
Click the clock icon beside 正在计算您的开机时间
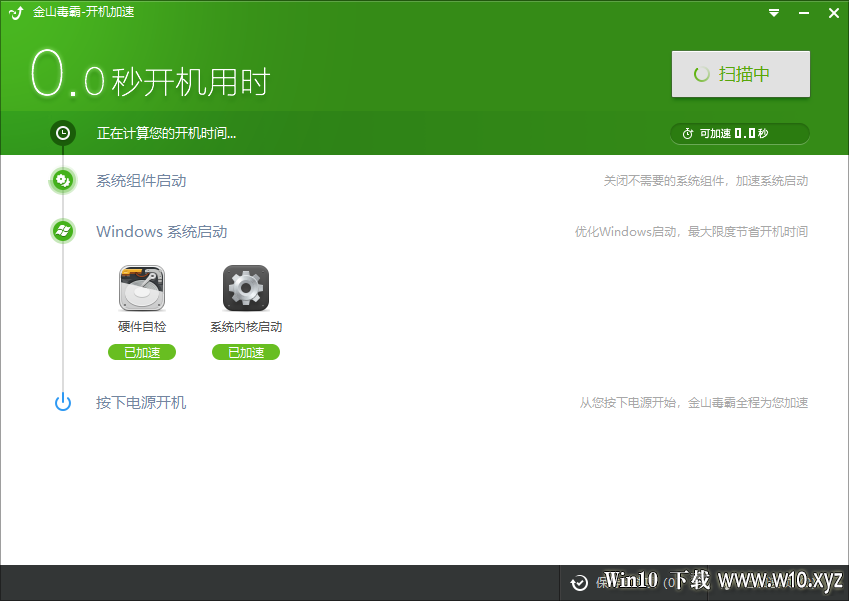tap(63, 133)
